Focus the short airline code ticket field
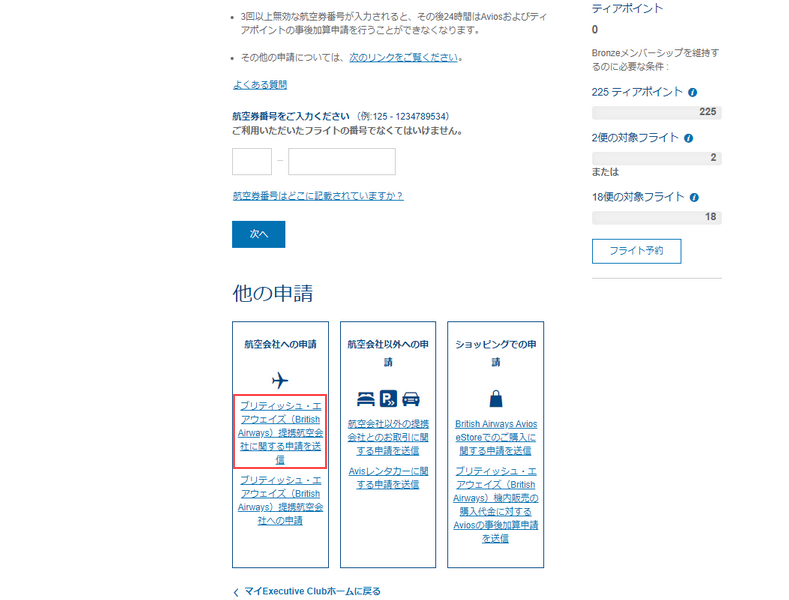789x600 pixels. [x=252, y=161]
